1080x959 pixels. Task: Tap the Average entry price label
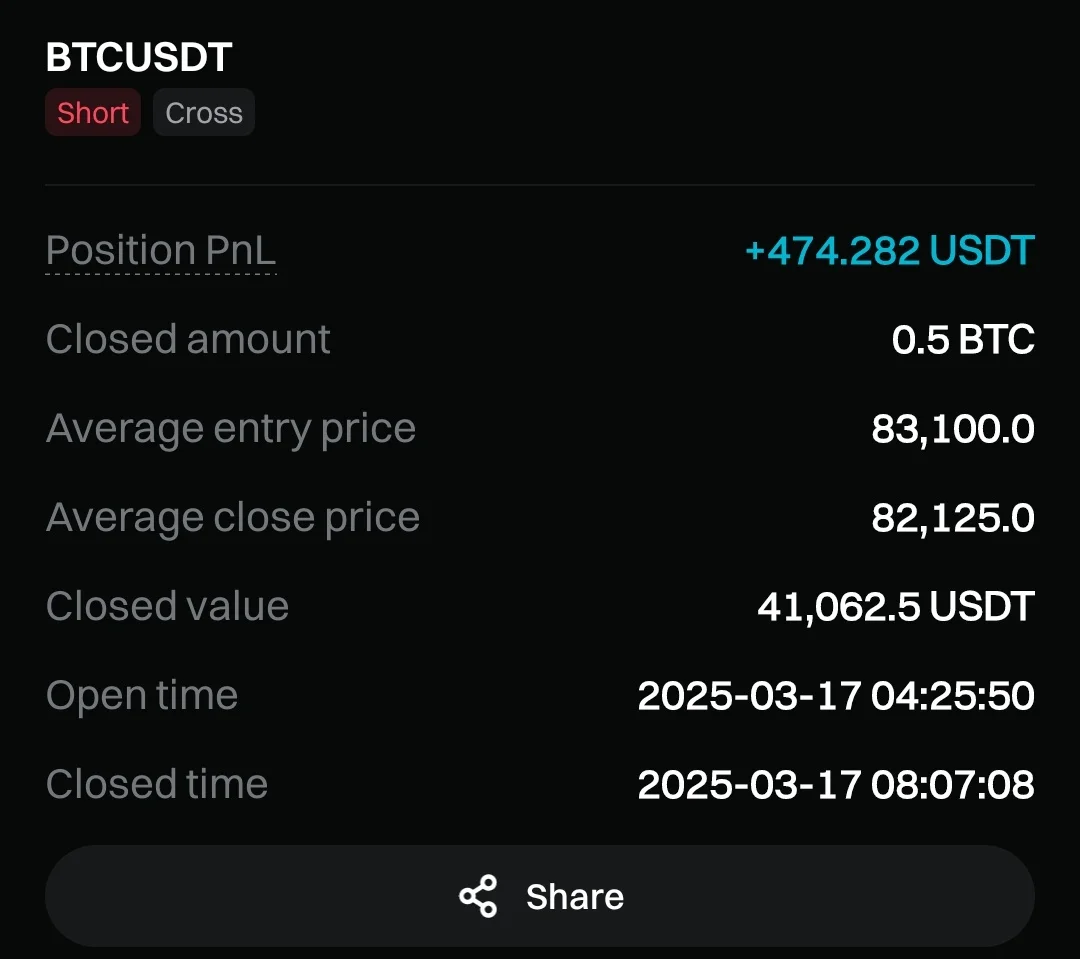[231, 428]
